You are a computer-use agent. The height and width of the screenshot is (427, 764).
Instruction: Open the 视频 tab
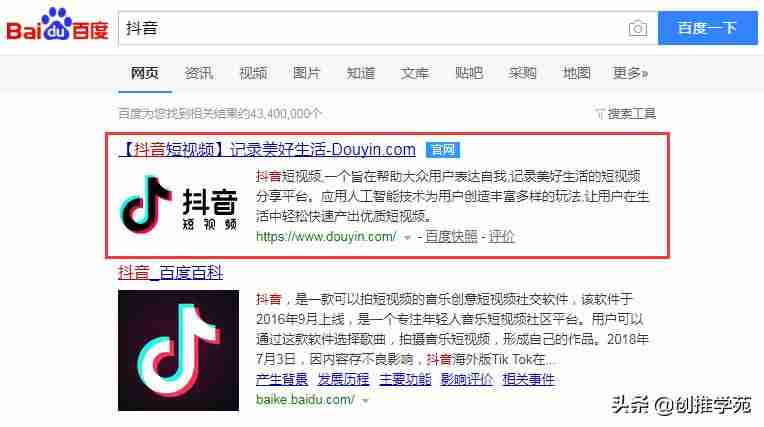pos(253,73)
